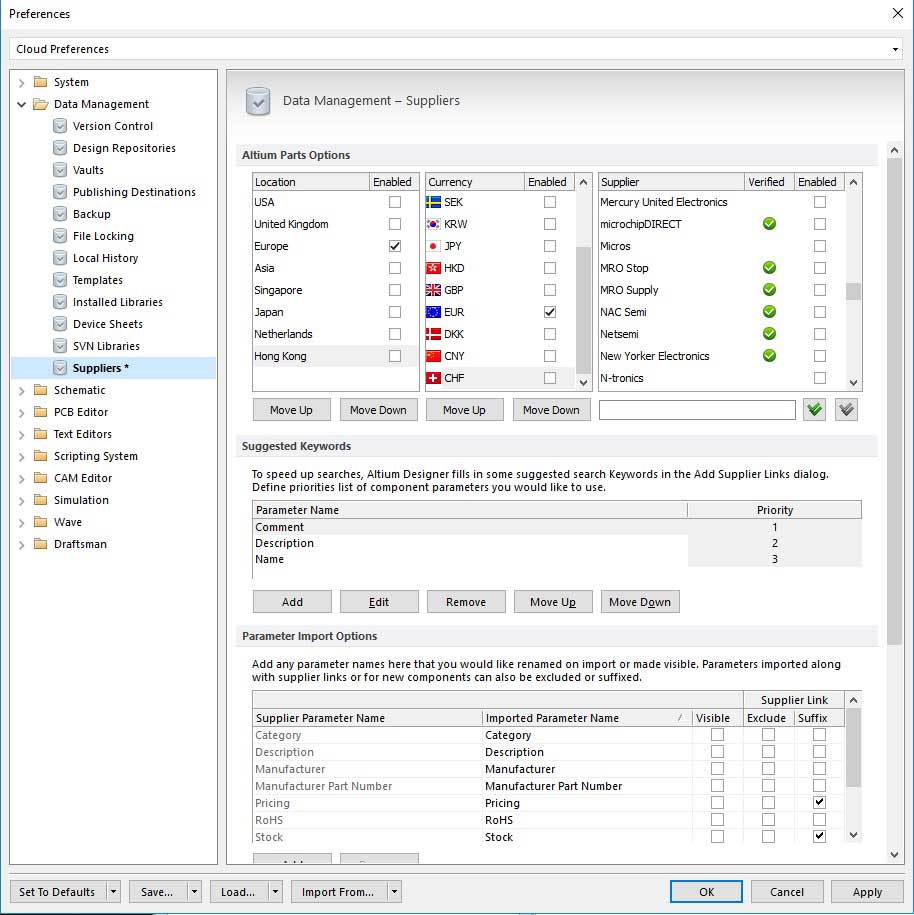Expand the Schematic tree node

point(22,390)
